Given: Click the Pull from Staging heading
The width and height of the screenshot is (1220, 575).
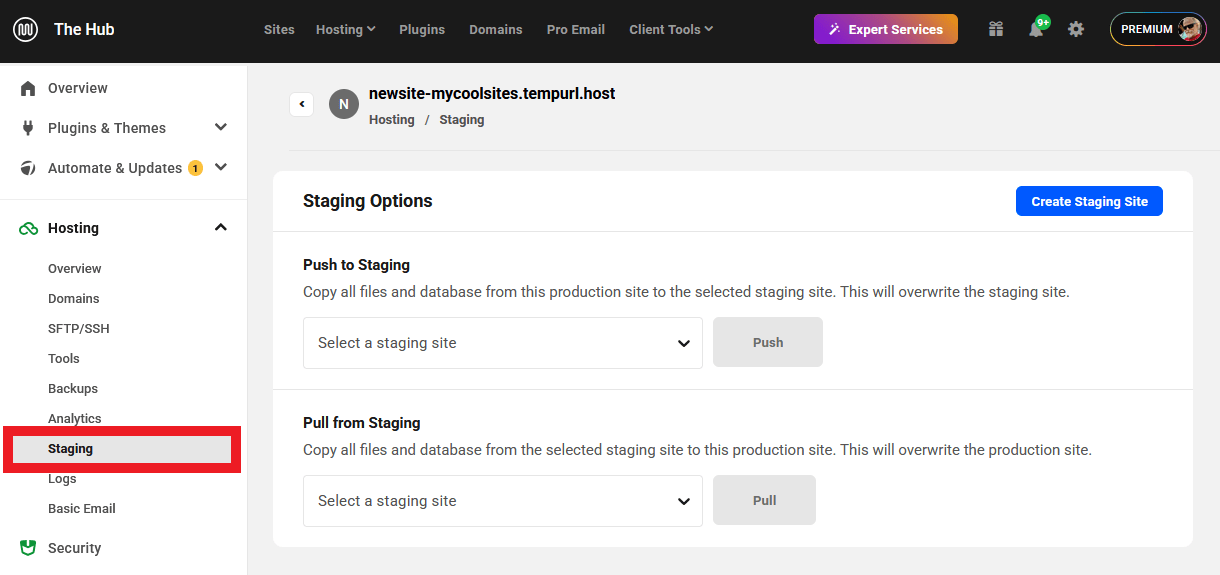Looking at the screenshot, I should point(362,423).
